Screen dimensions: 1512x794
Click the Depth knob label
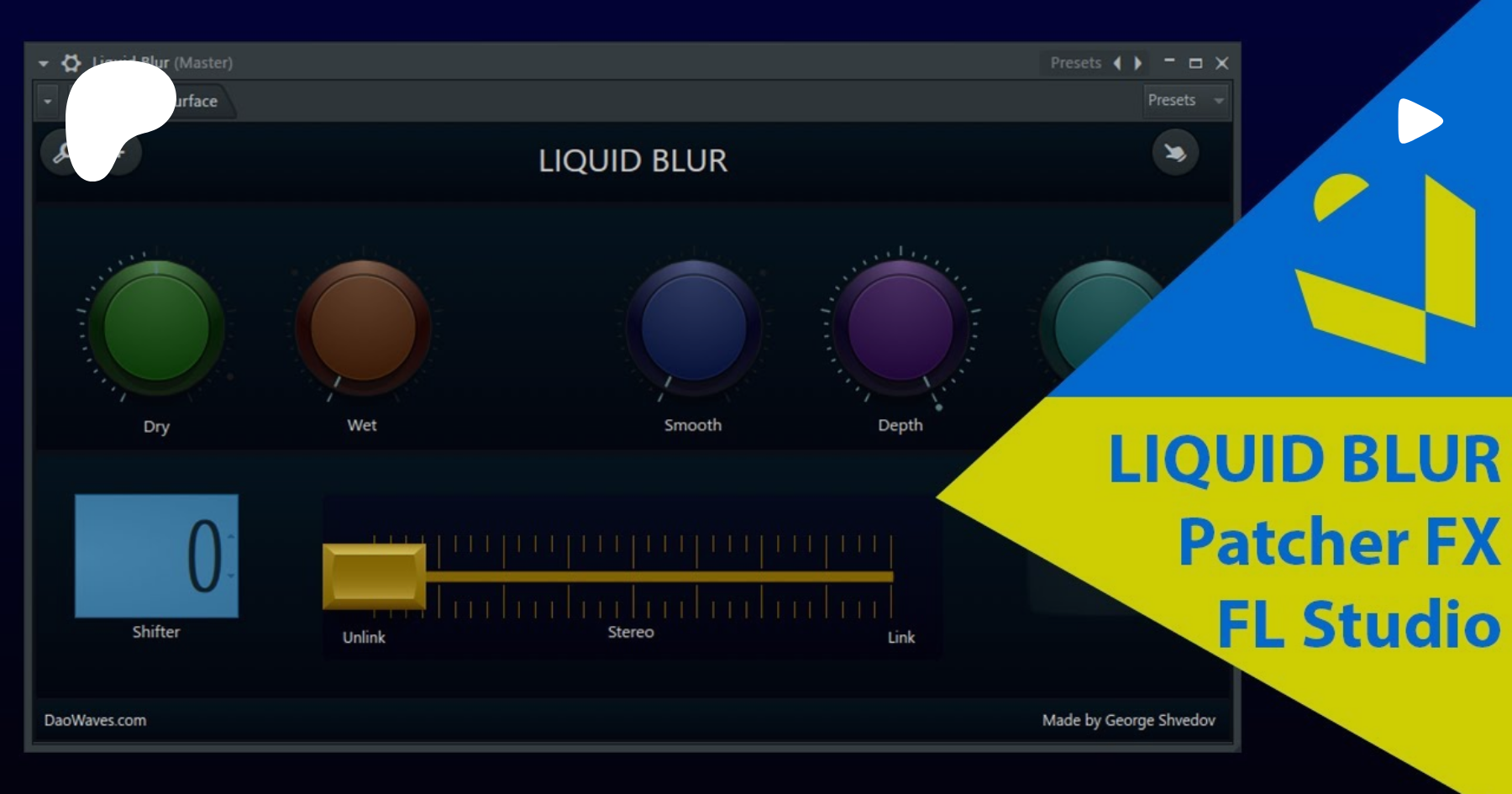(x=900, y=426)
